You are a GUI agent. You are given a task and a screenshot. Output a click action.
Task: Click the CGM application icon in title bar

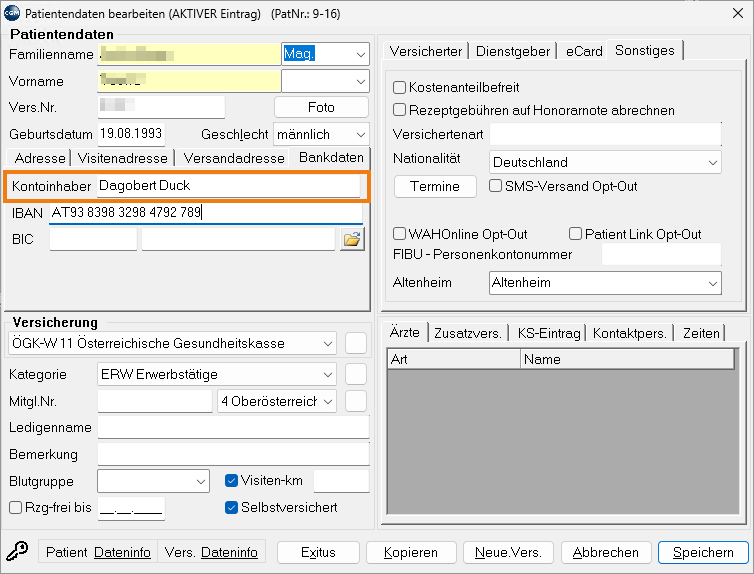pos(12,13)
